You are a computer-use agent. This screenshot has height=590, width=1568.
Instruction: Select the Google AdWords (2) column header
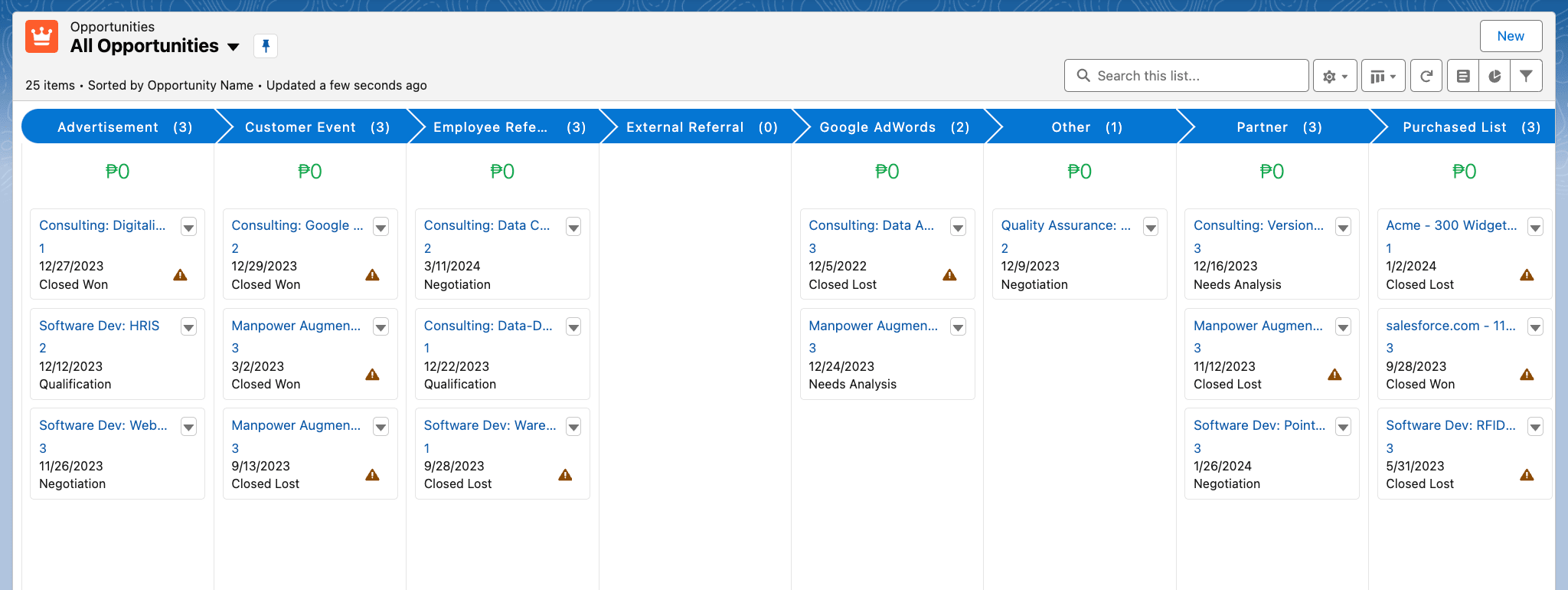pyautogui.click(x=894, y=126)
